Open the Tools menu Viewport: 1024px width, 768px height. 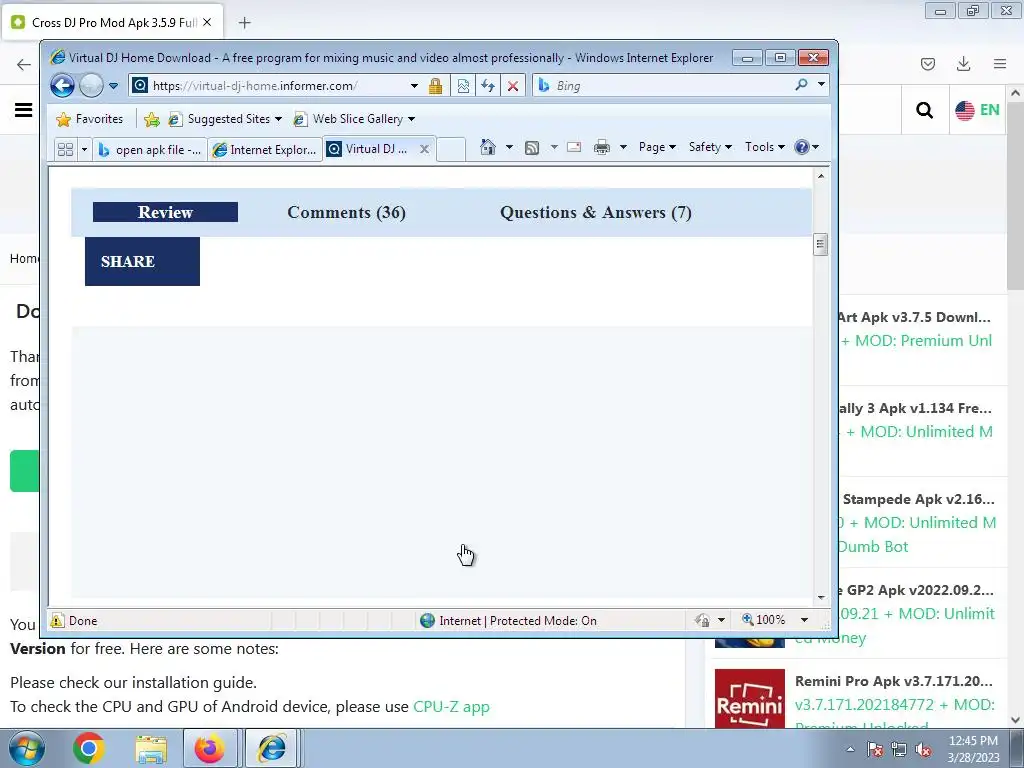[x=765, y=147]
